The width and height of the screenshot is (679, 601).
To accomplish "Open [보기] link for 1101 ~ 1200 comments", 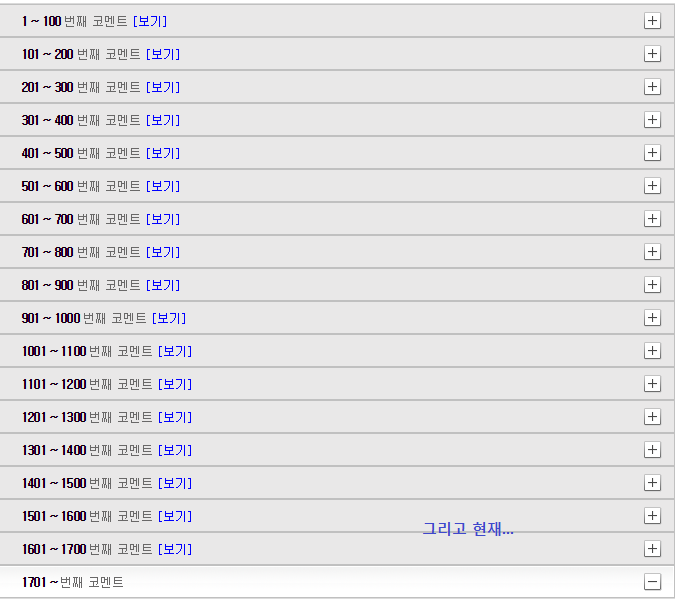I will [x=175, y=384].
